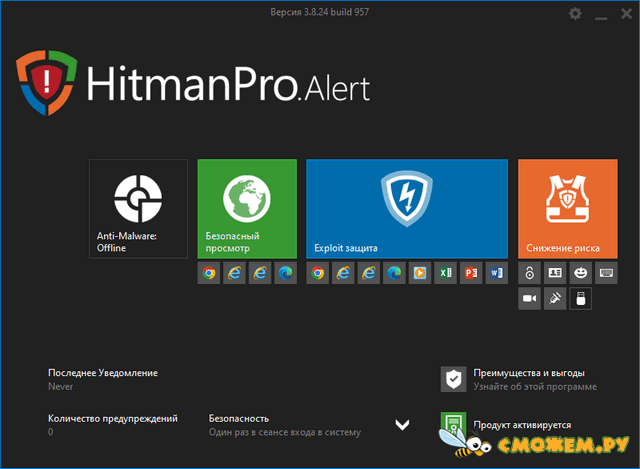This screenshot has height=469, width=640.
Task: Click the Excel icon under Exploit защита
Action: 445,273
